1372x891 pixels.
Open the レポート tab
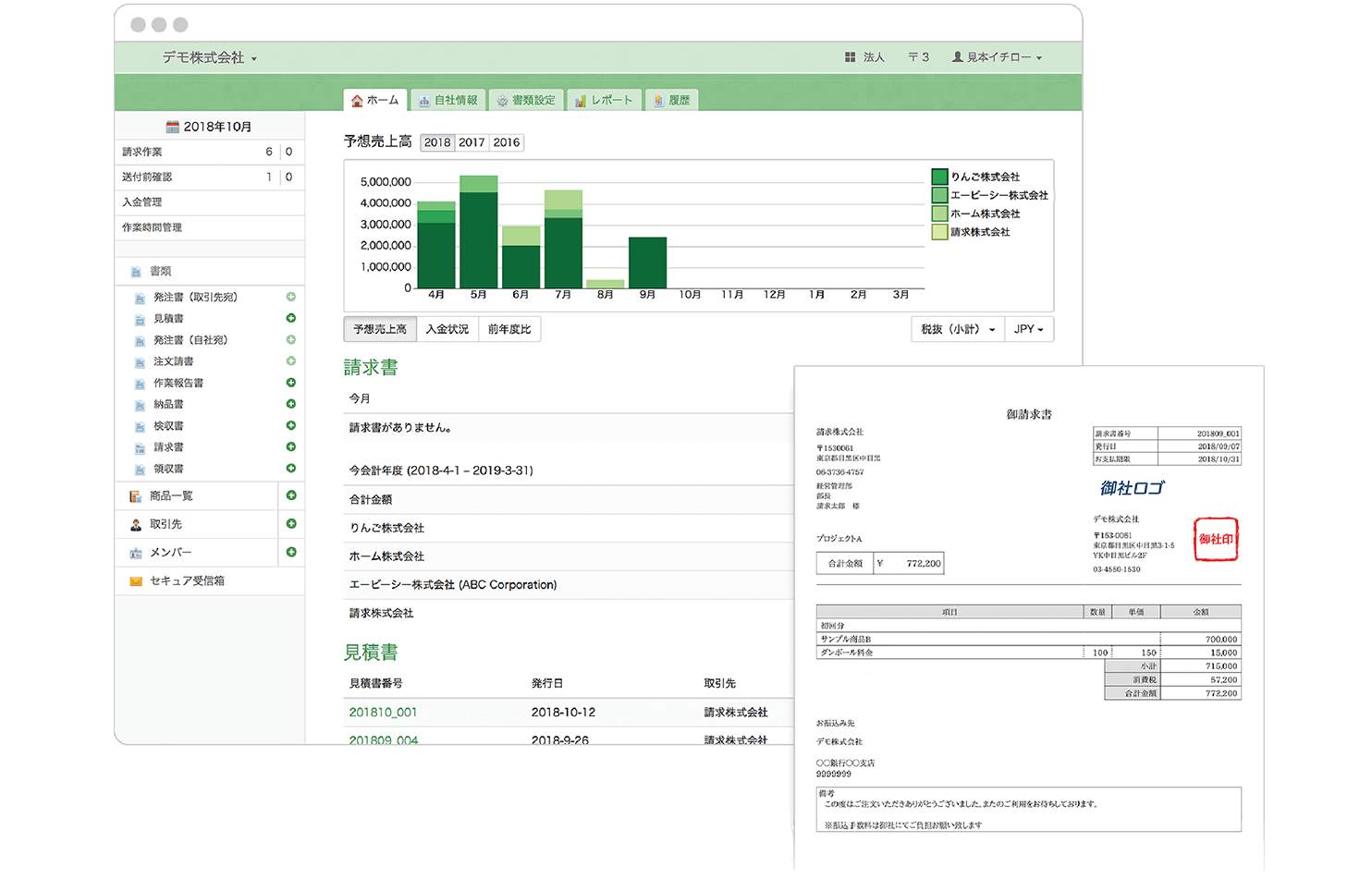coord(604,100)
